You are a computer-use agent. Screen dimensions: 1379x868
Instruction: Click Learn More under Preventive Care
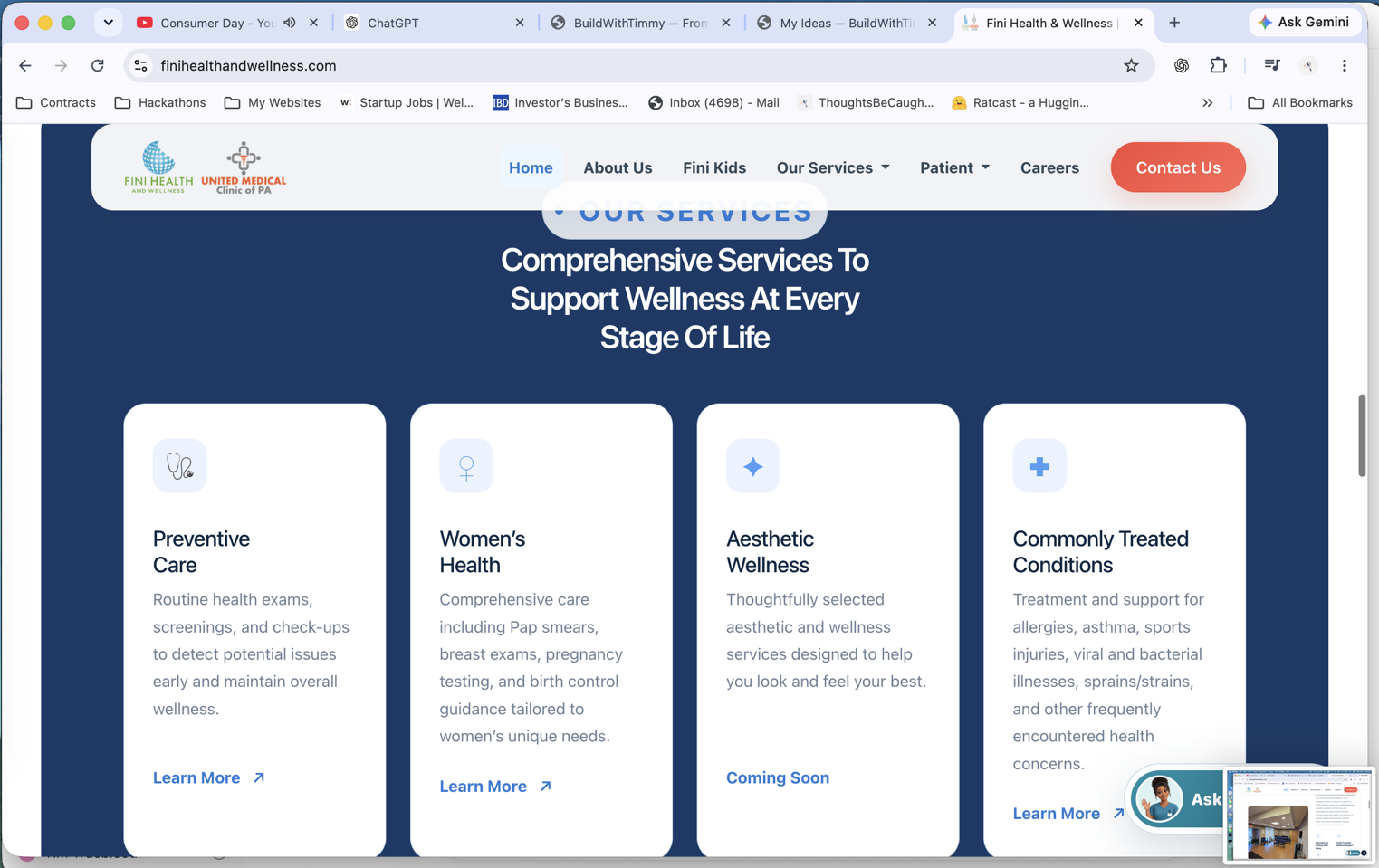tap(209, 777)
